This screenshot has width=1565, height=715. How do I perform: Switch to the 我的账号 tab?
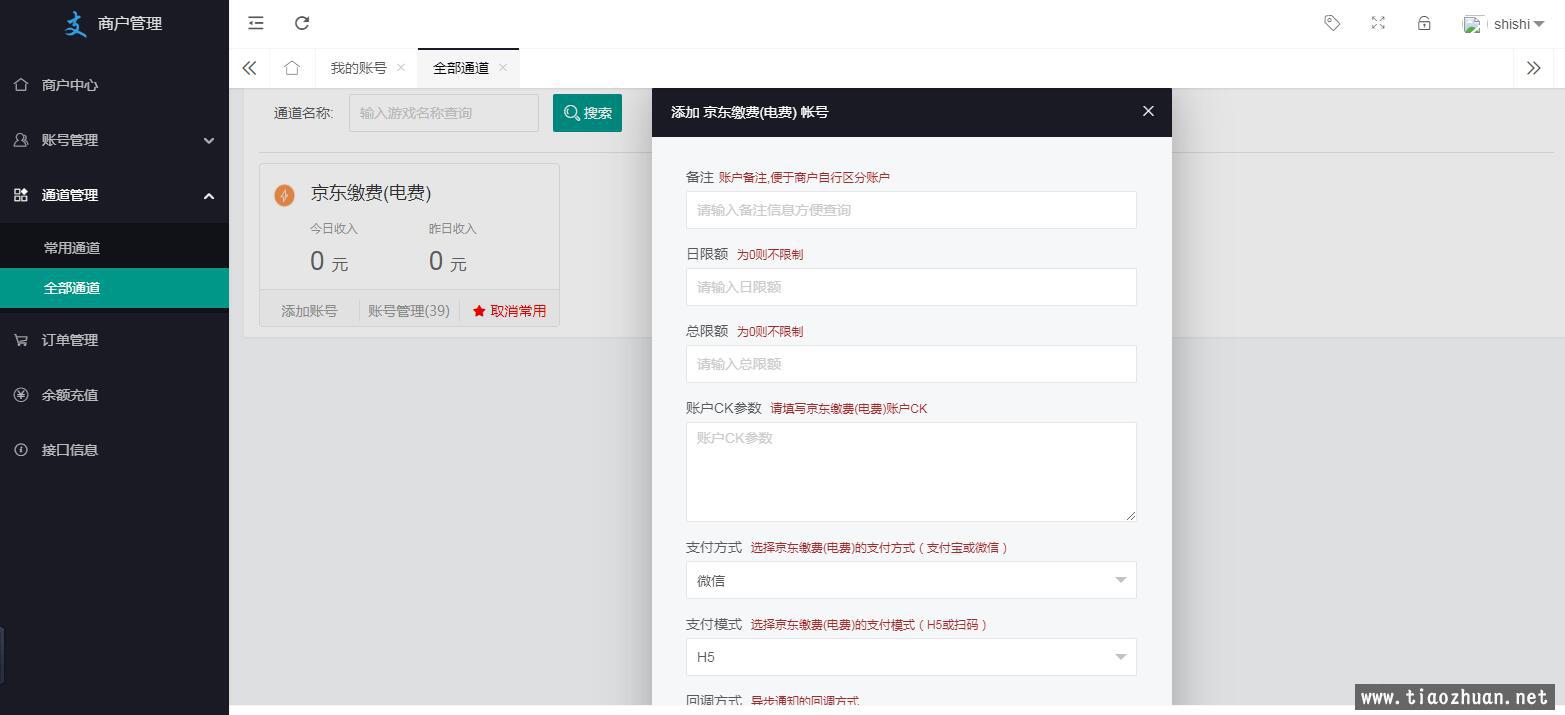(358, 68)
